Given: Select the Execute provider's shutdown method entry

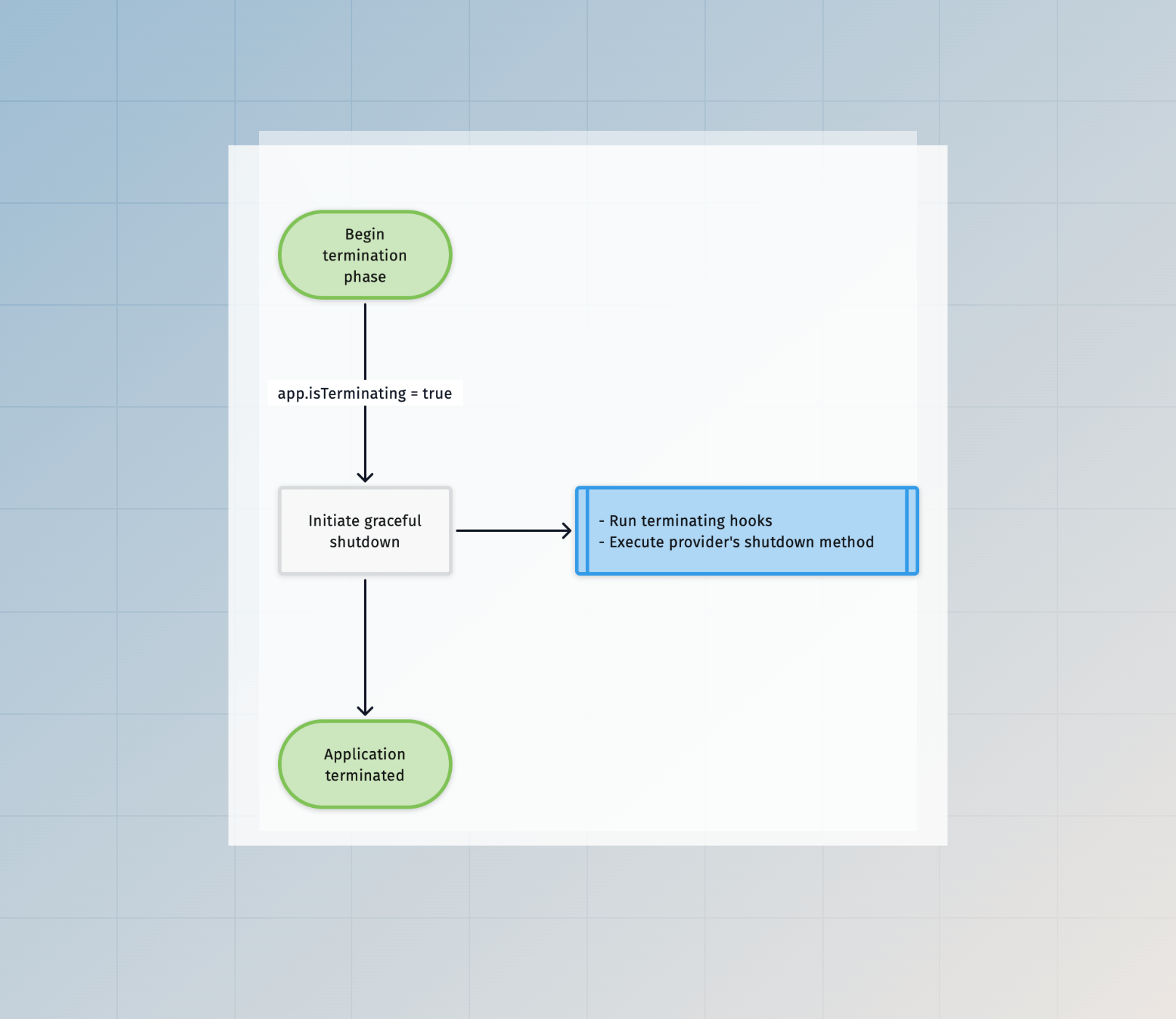Looking at the screenshot, I should click(x=736, y=542).
